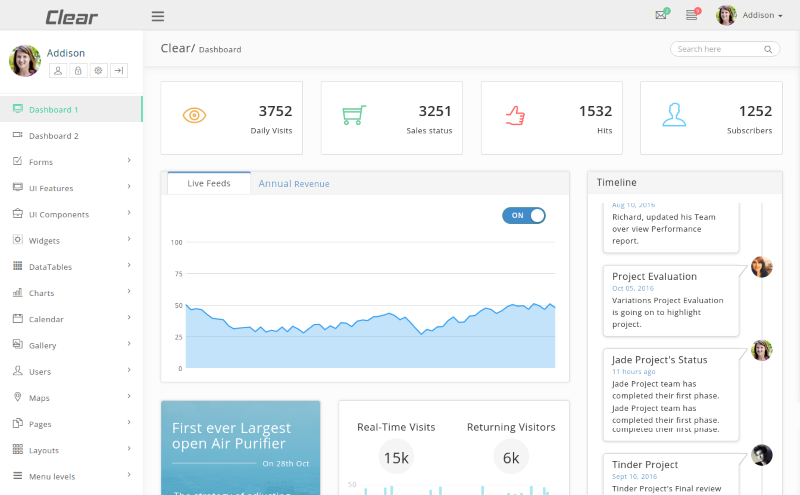
Task: Click the Charts bar icon
Action: [x=17, y=292]
